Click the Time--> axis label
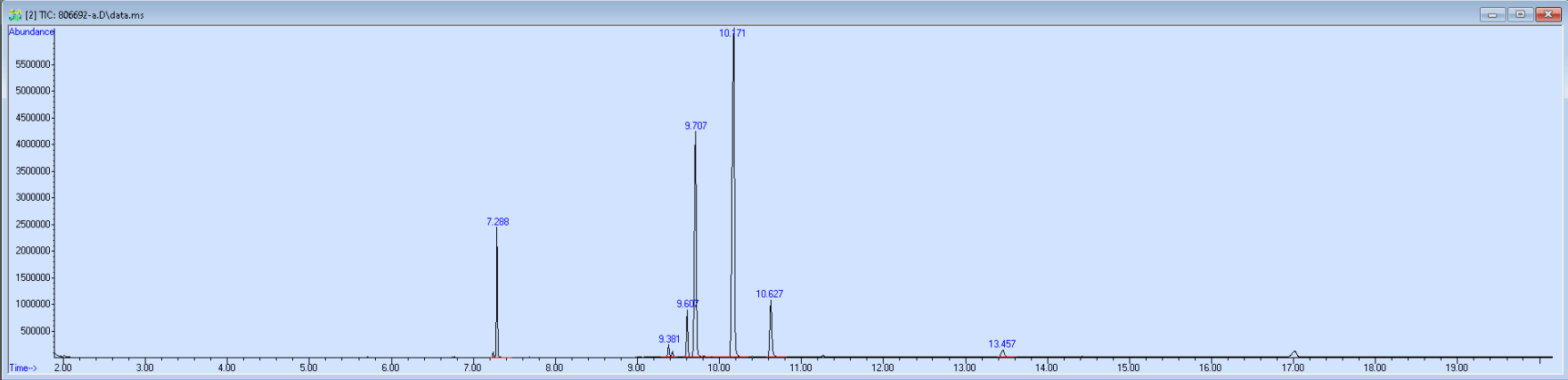This screenshot has height=380, width=1568. point(23,368)
